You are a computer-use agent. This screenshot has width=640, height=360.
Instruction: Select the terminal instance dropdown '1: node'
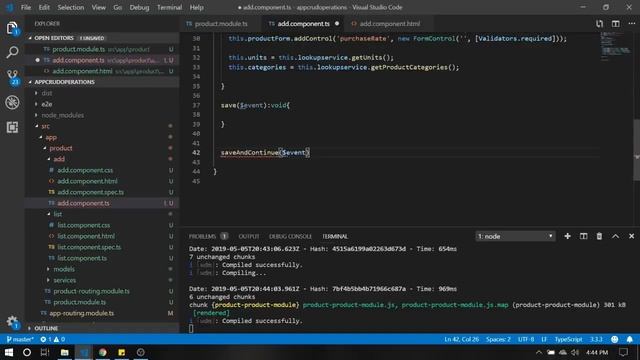[515, 236]
